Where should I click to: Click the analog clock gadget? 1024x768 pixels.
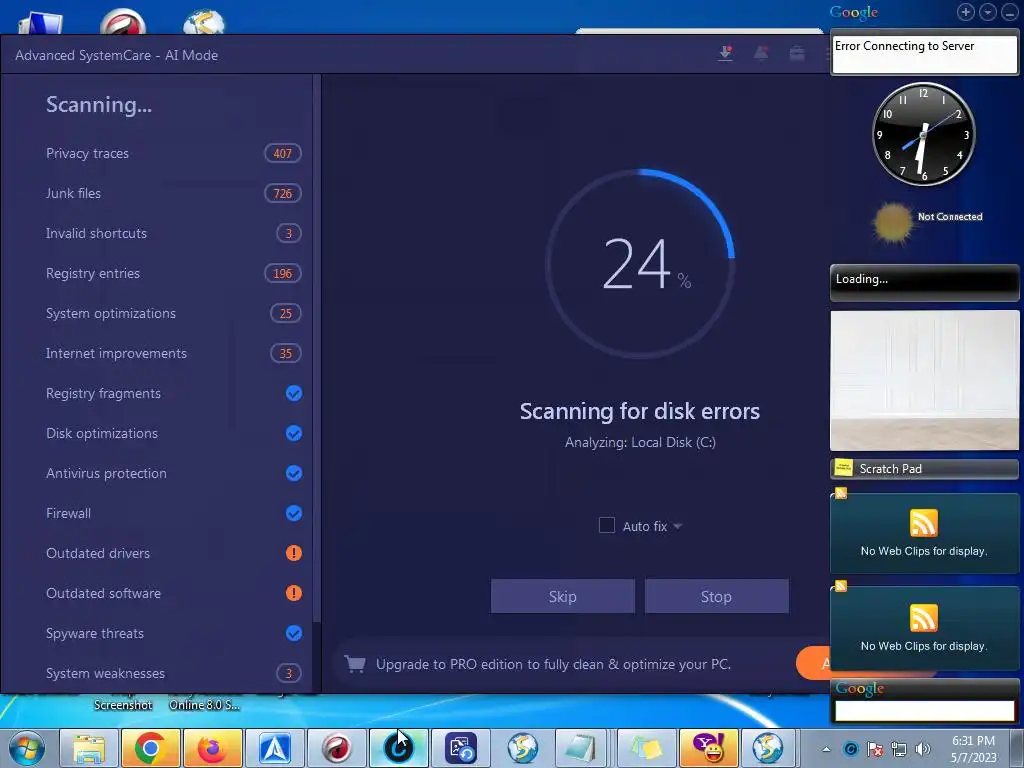(x=923, y=134)
